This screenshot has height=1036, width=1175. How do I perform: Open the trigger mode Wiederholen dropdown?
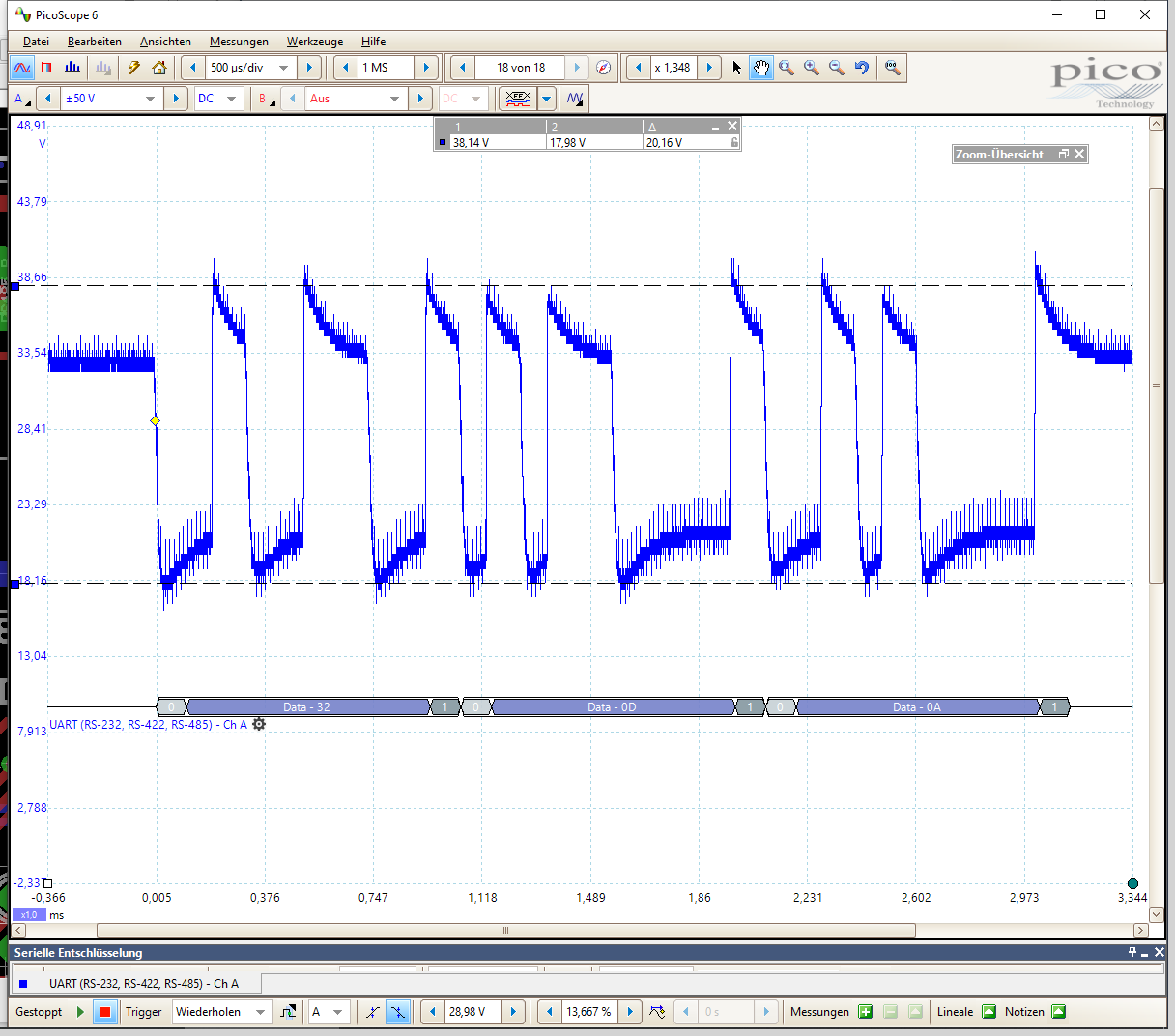click(260, 1012)
